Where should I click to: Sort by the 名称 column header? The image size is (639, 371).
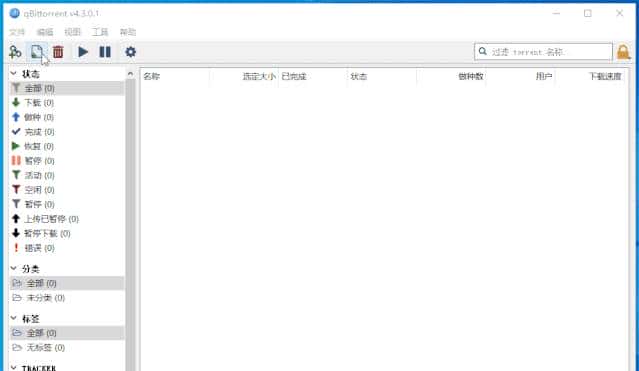tap(175, 76)
